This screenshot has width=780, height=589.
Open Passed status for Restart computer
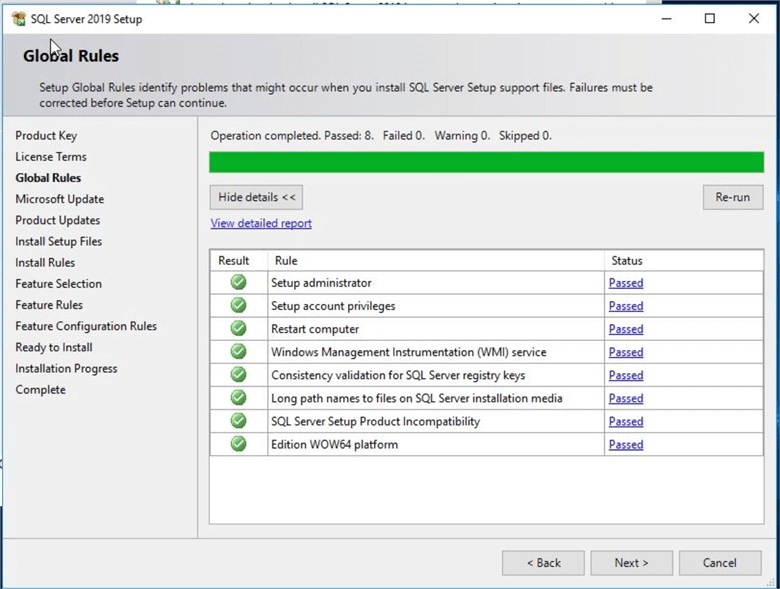coord(626,329)
